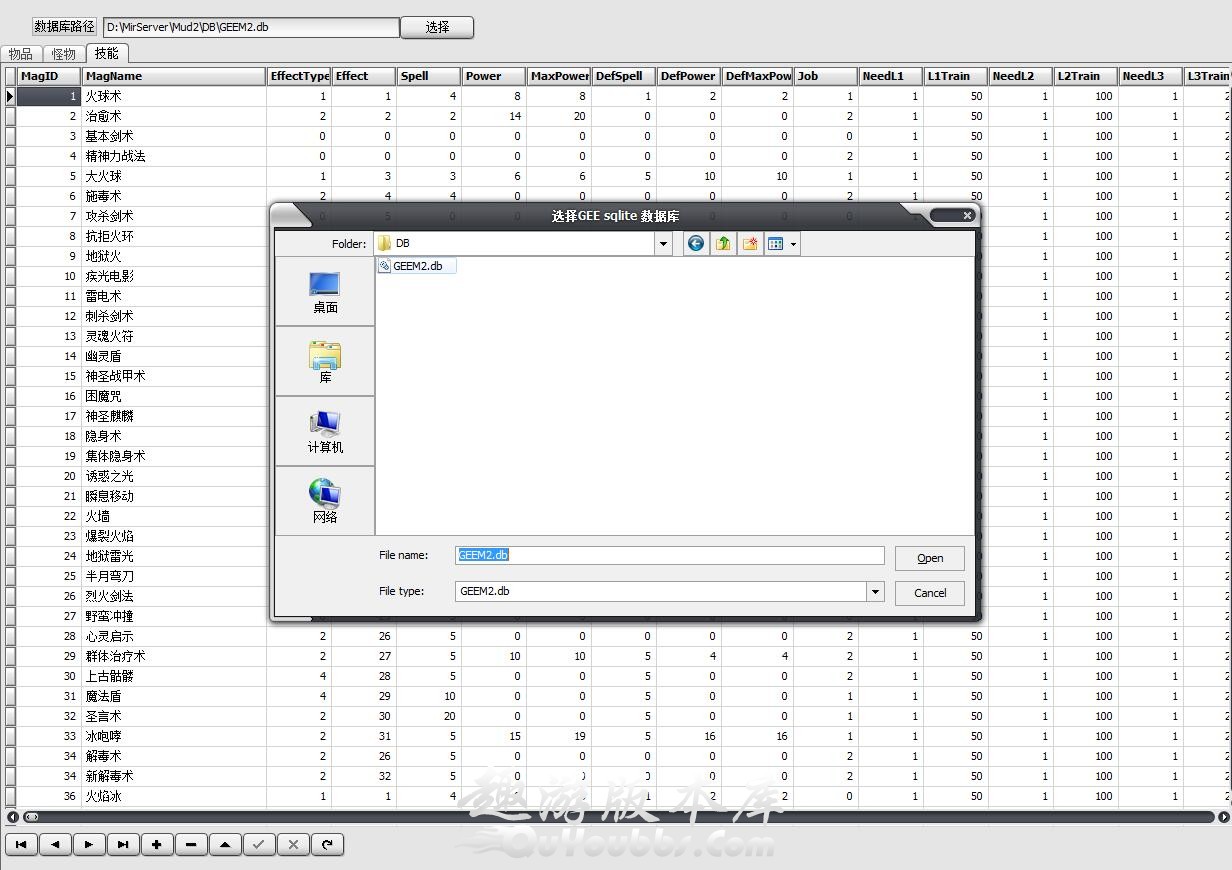This screenshot has width=1232, height=870.
Task: Go to next record in navigator
Action: click(x=89, y=844)
